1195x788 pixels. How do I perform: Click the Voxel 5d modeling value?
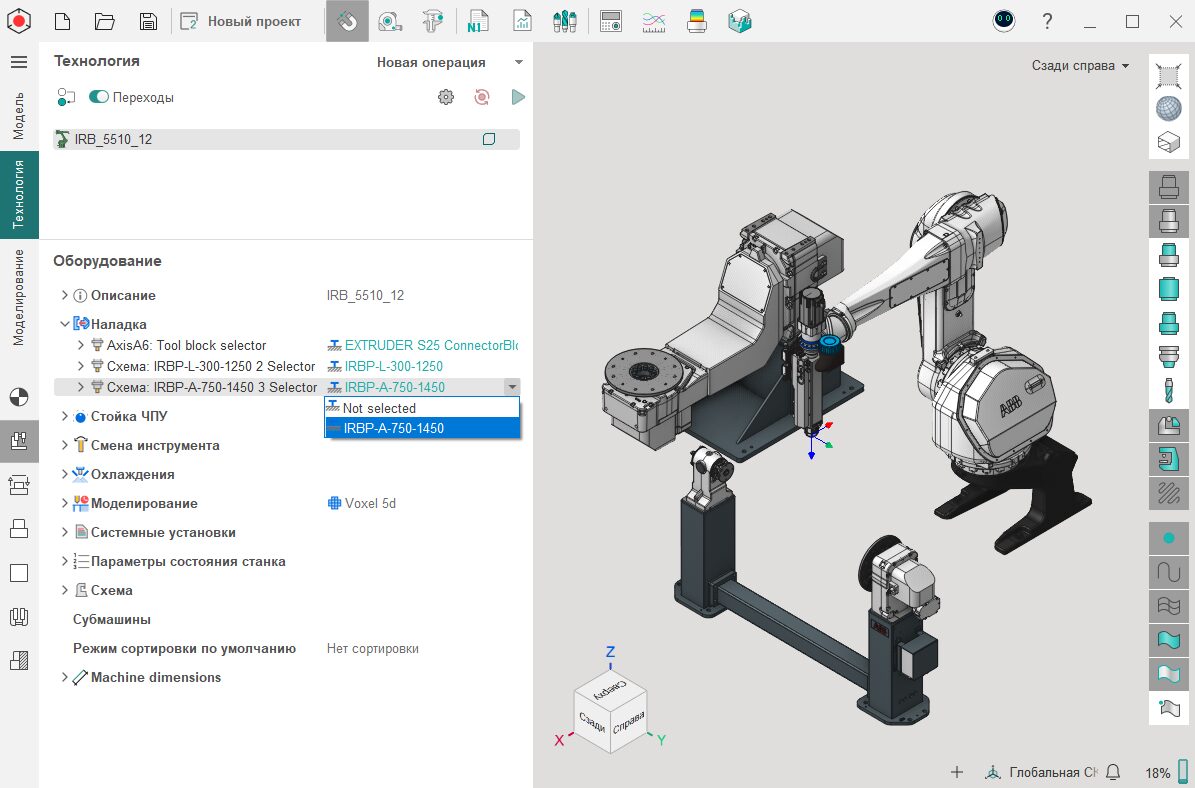tap(370, 503)
